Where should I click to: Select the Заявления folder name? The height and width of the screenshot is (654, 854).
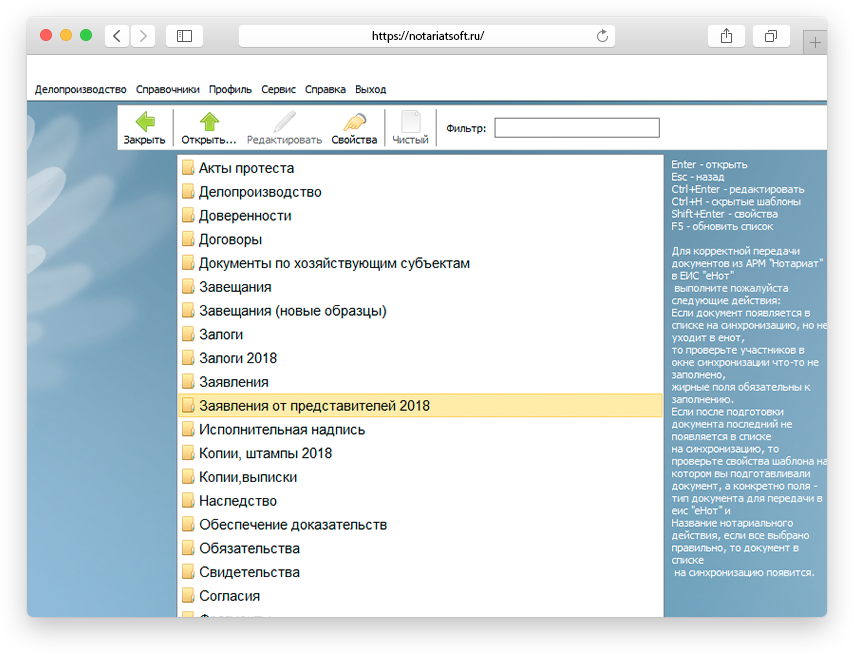pos(234,382)
